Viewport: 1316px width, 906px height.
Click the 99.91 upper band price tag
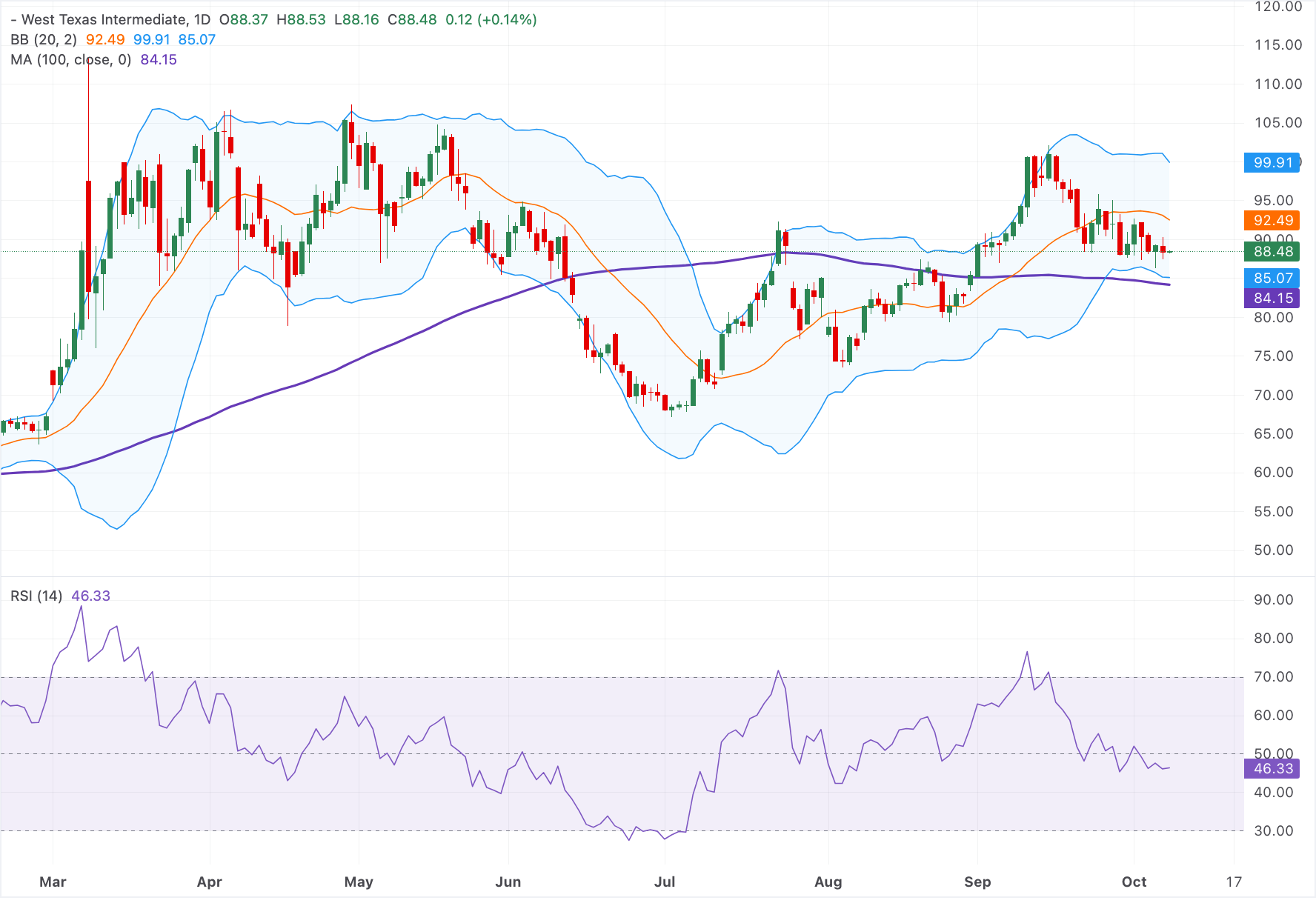tap(1272, 163)
